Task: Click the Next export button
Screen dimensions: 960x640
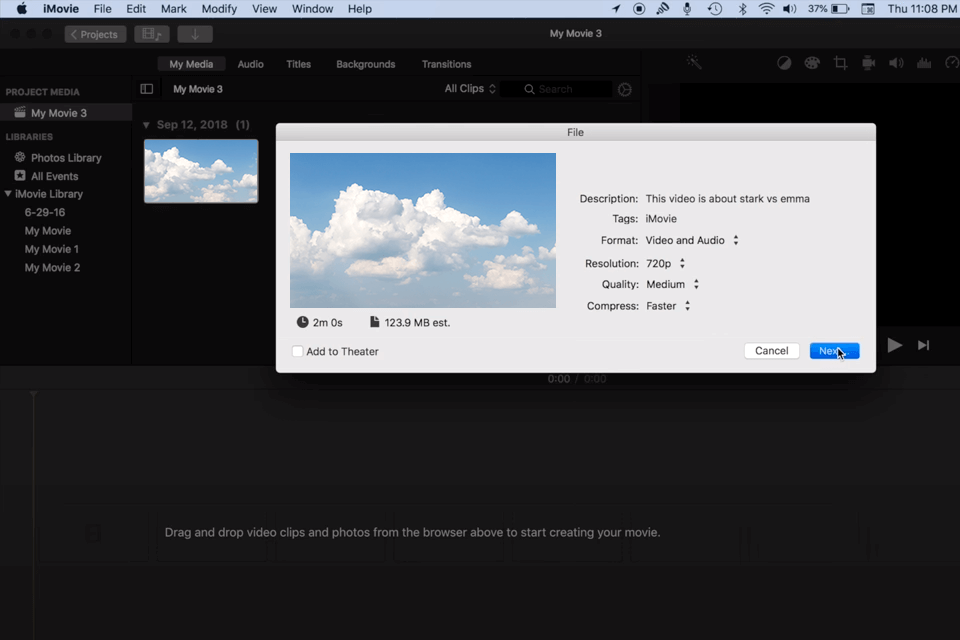Action: click(x=834, y=350)
